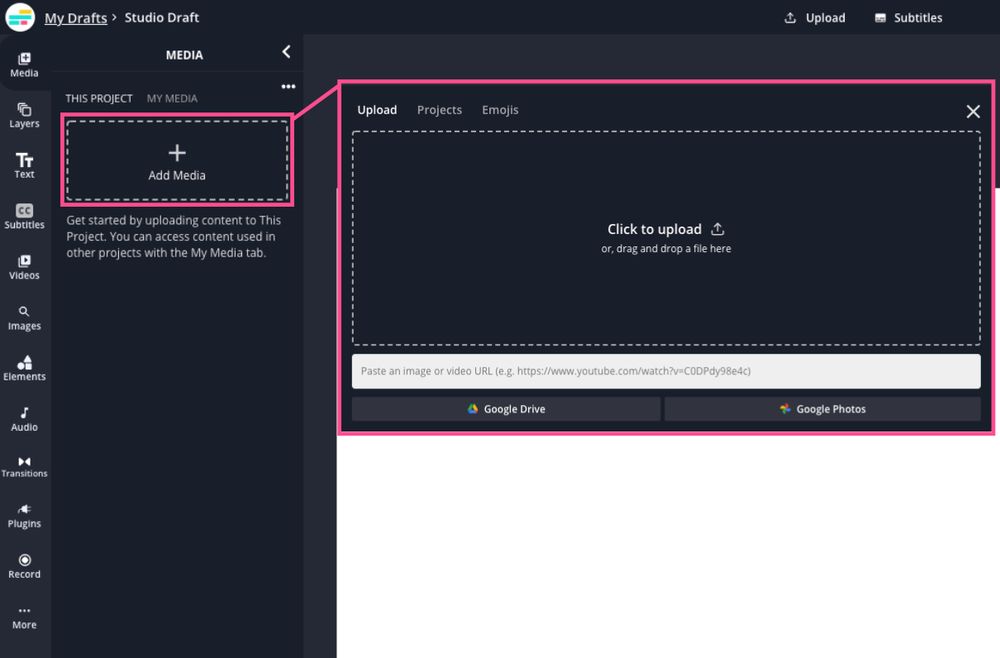Expand the More sidebar options

(x=24, y=616)
